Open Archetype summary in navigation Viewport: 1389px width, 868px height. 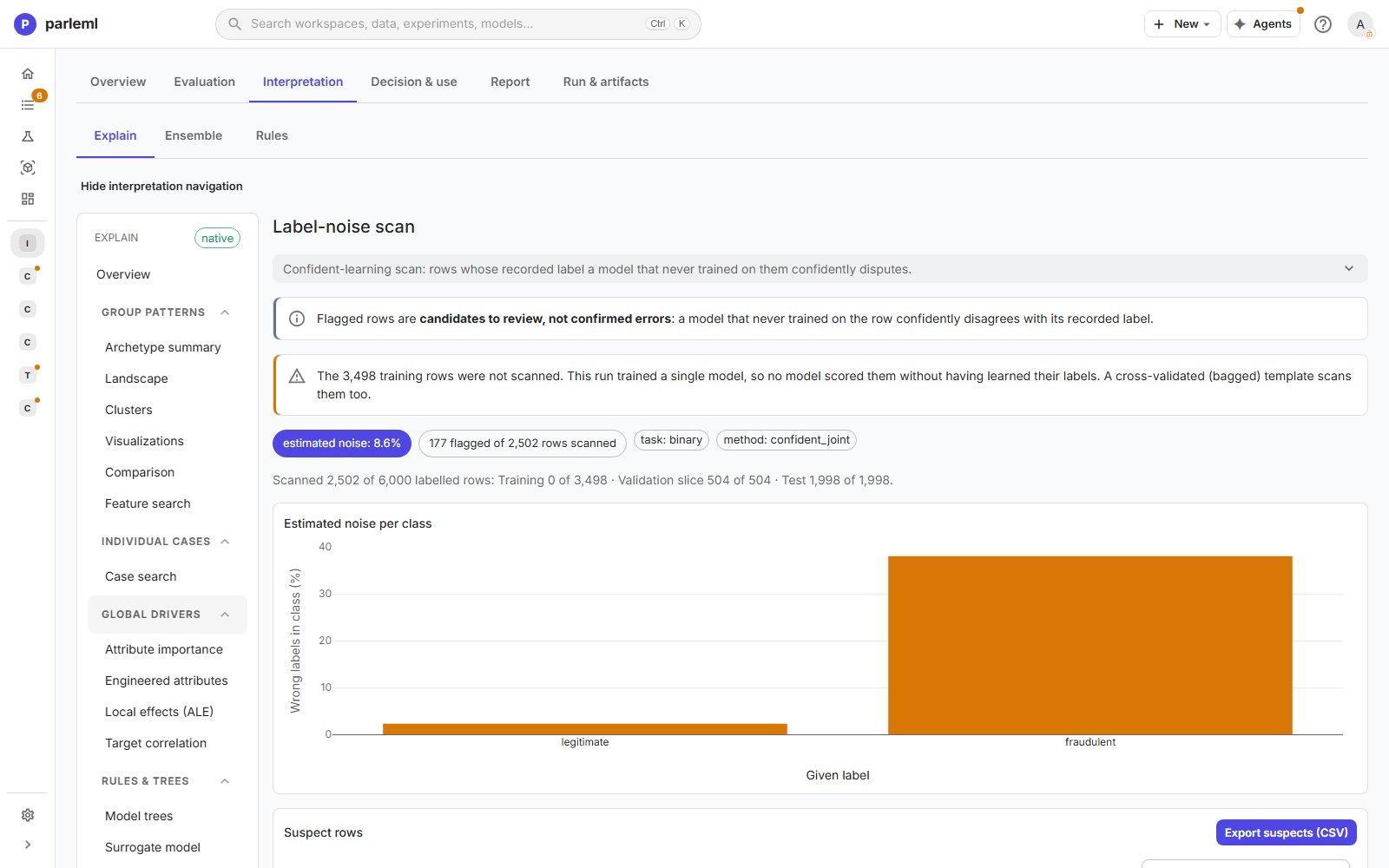[163, 347]
